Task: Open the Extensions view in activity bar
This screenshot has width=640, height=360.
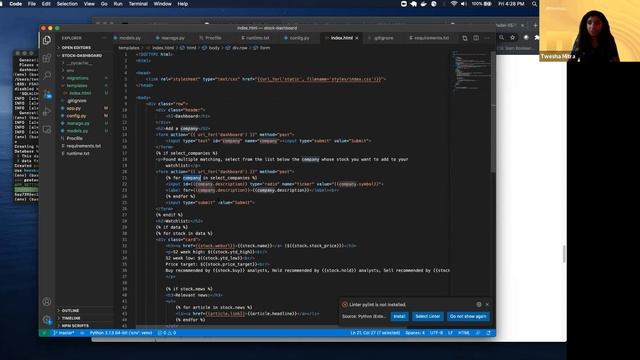Action: pyautogui.click(x=47, y=58)
